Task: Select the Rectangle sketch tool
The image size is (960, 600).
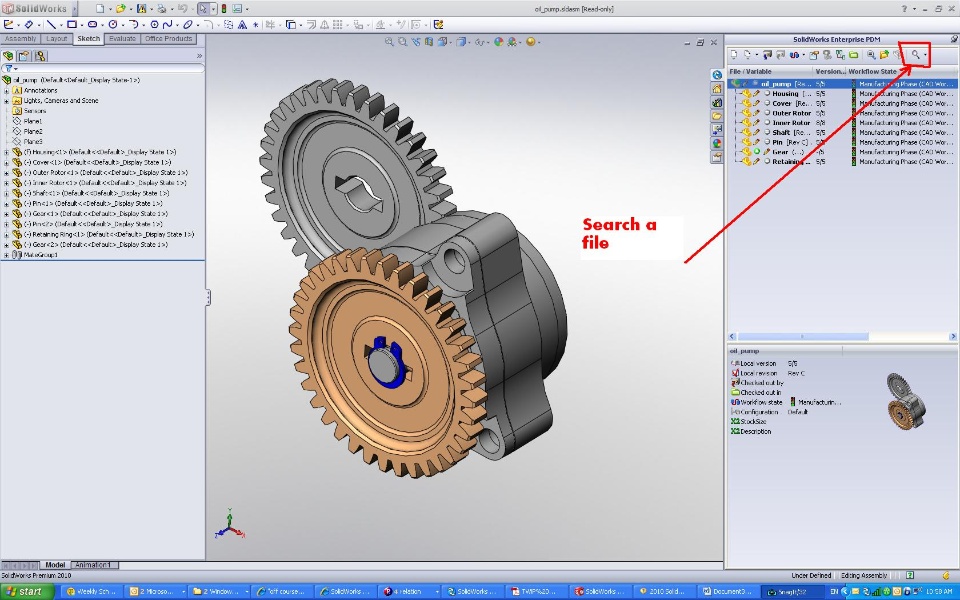Action: 72,24
